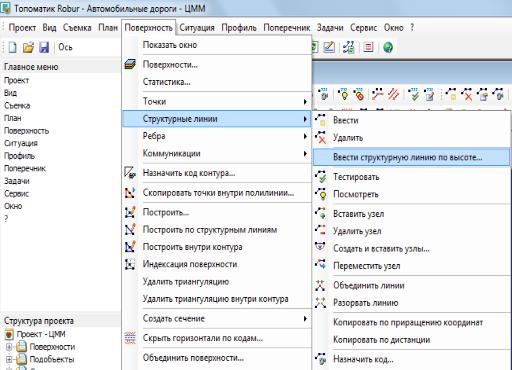
Task: Click the green globe icon in the toolbar
Action: [x=388, y=47]
